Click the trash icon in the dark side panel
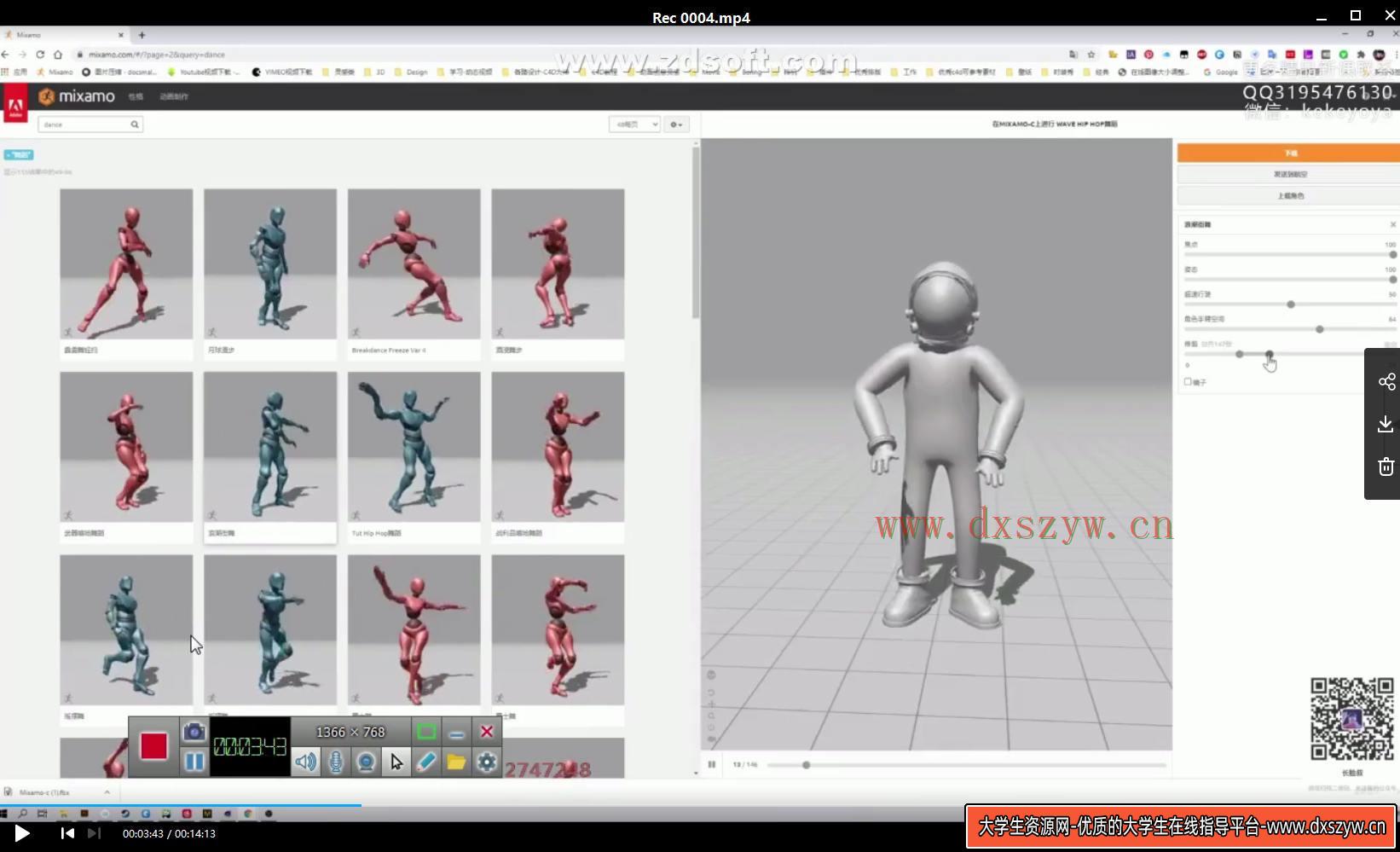 1386,467
